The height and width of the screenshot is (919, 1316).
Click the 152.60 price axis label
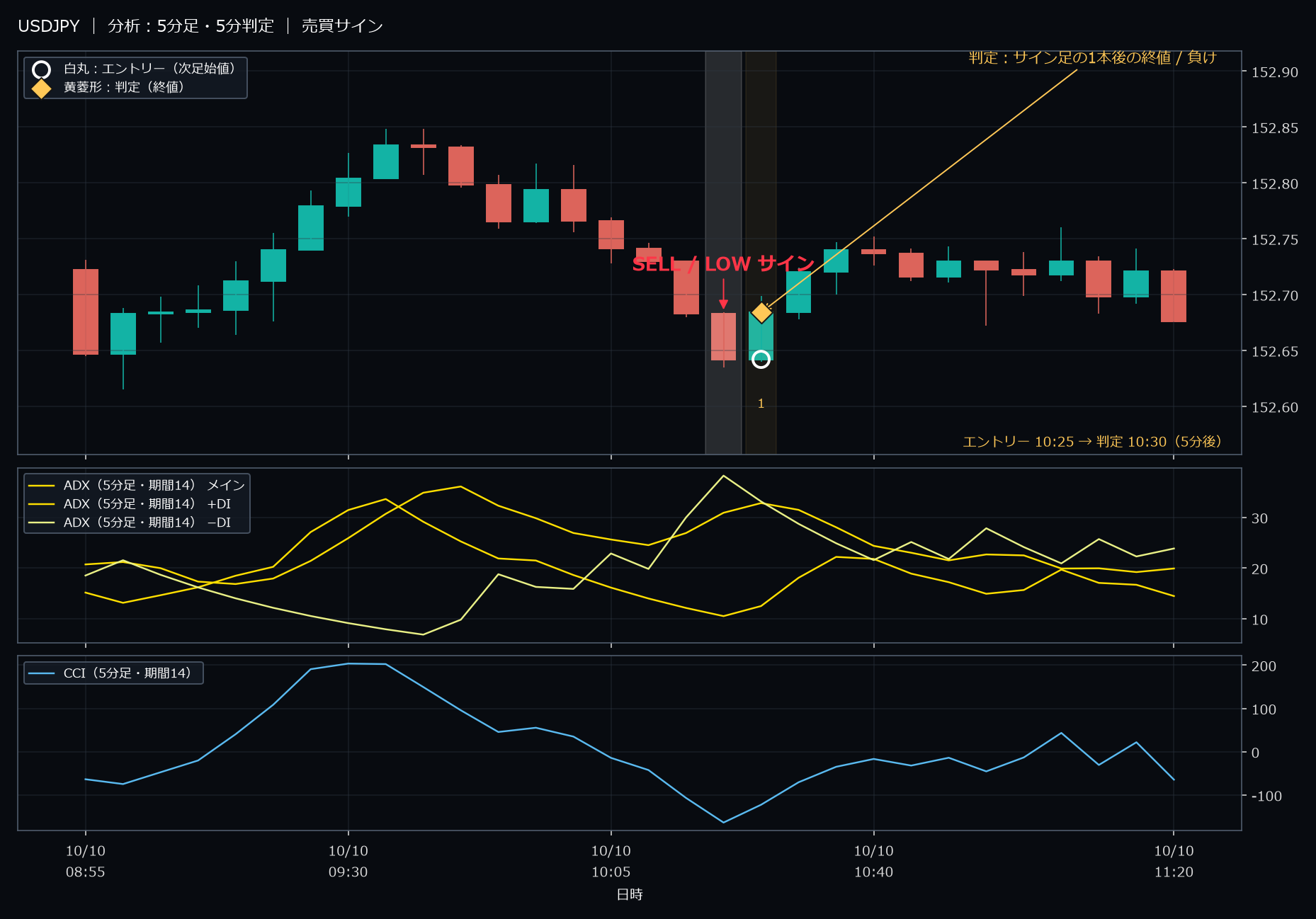click(1275, 408)
